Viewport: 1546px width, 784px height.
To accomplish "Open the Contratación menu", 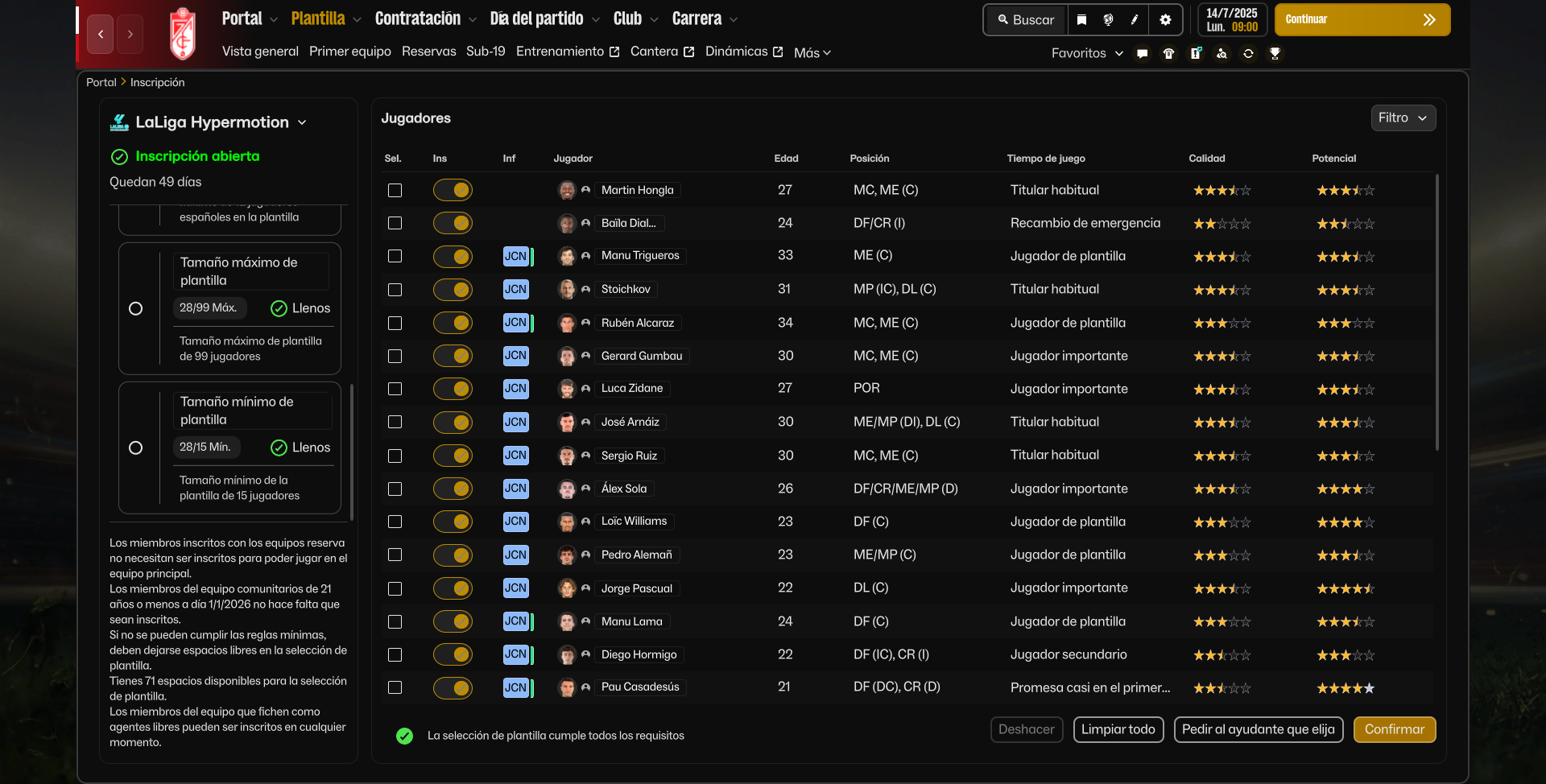I will click(x=425, y=19).
